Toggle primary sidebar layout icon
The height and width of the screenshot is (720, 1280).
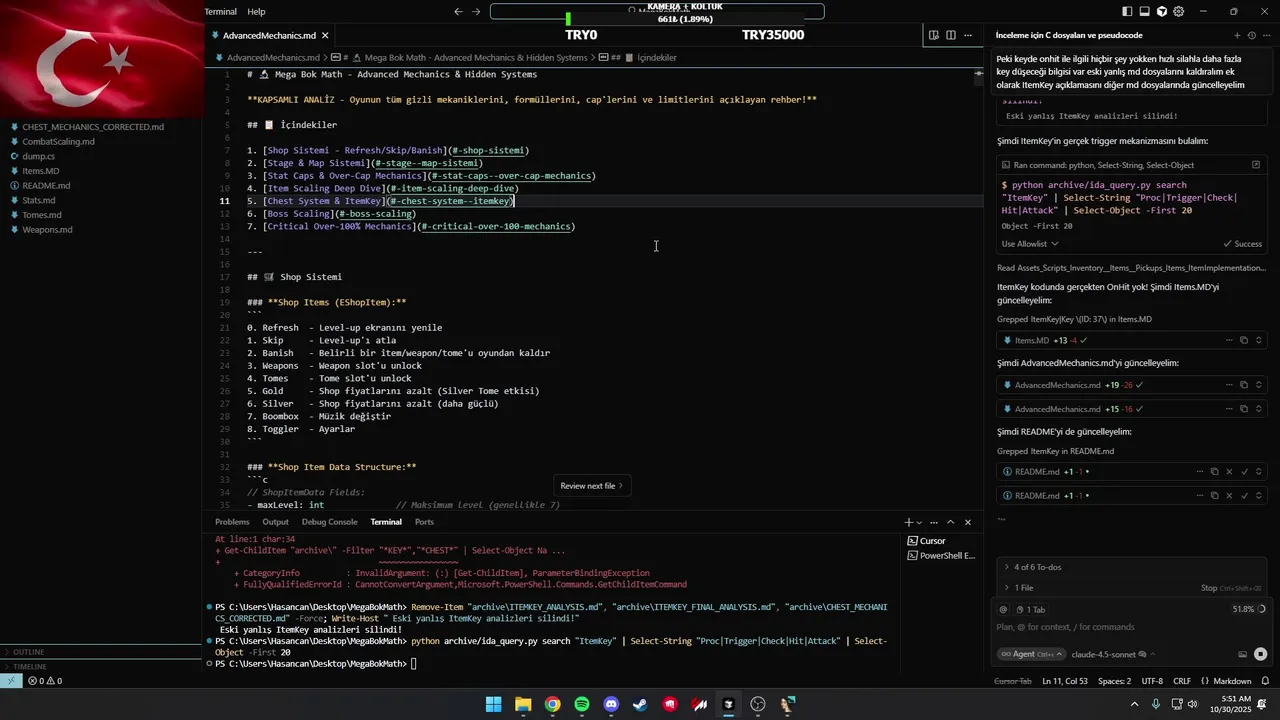click(1128, 11)
